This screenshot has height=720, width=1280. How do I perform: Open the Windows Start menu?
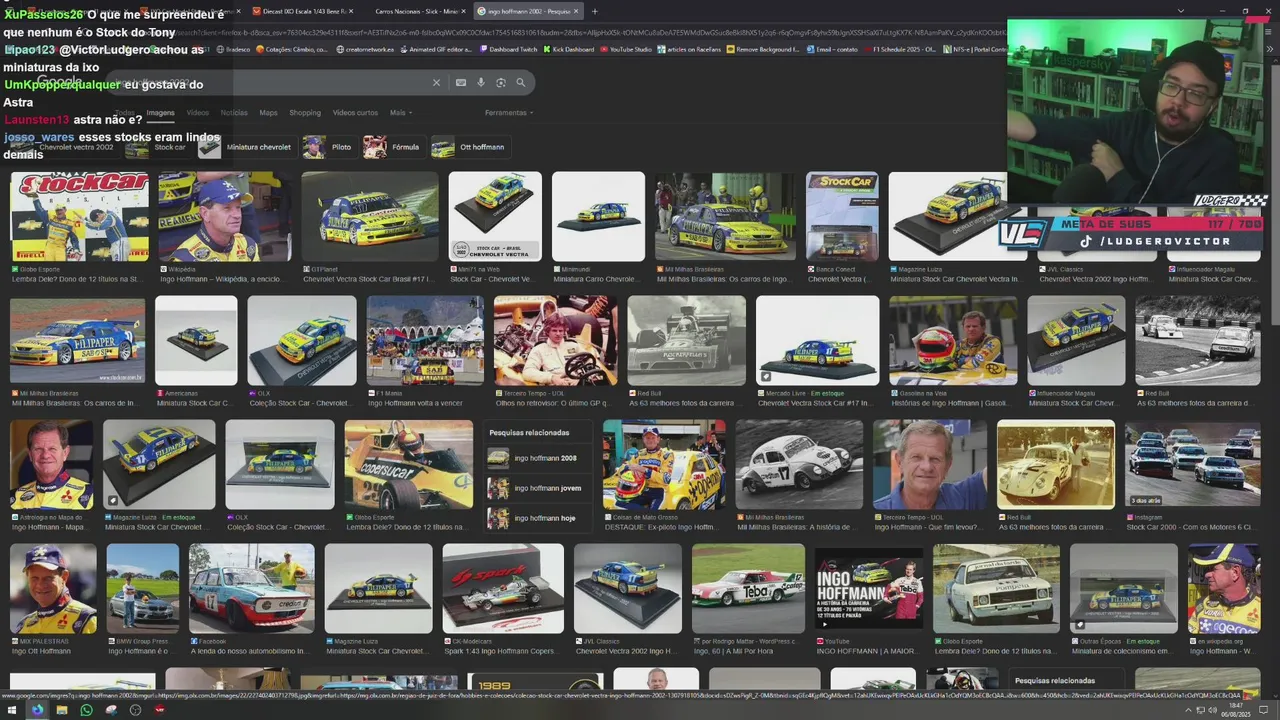pos(12,710)
